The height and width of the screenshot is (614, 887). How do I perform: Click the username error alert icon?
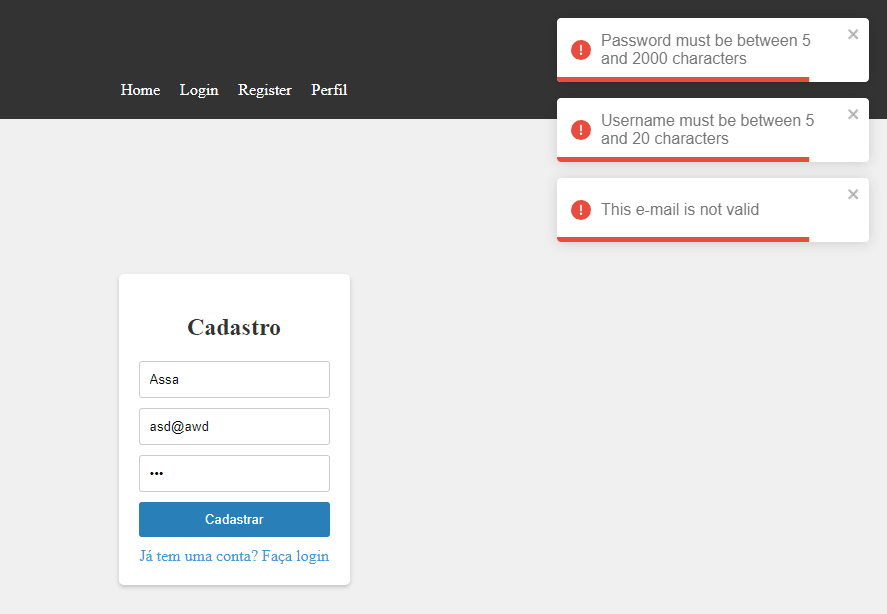(x=581, y=130)
